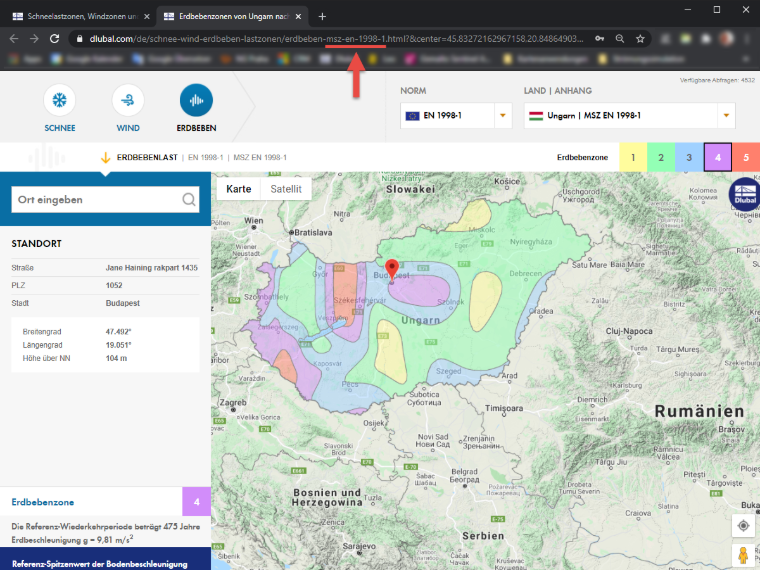Viewport: 760px width, 570px height.
Task: Click the browser zoom magnifier icon
Action: [620, 39]
